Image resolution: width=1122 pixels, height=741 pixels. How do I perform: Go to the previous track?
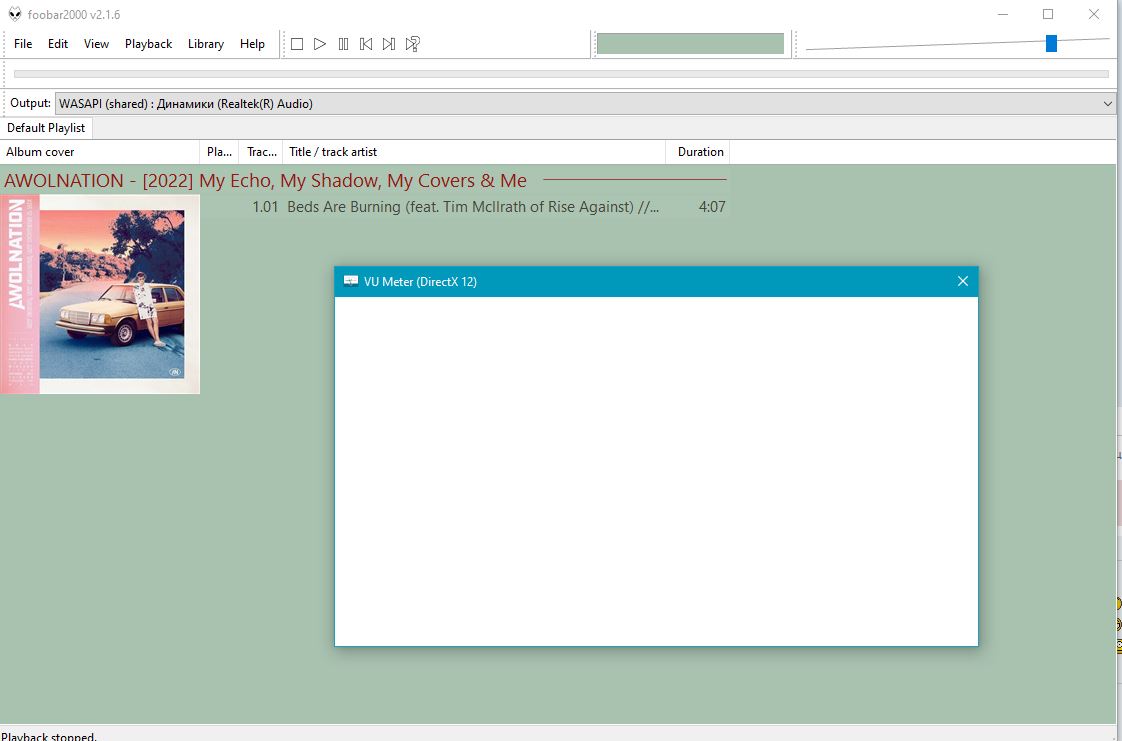click(366, 44)
